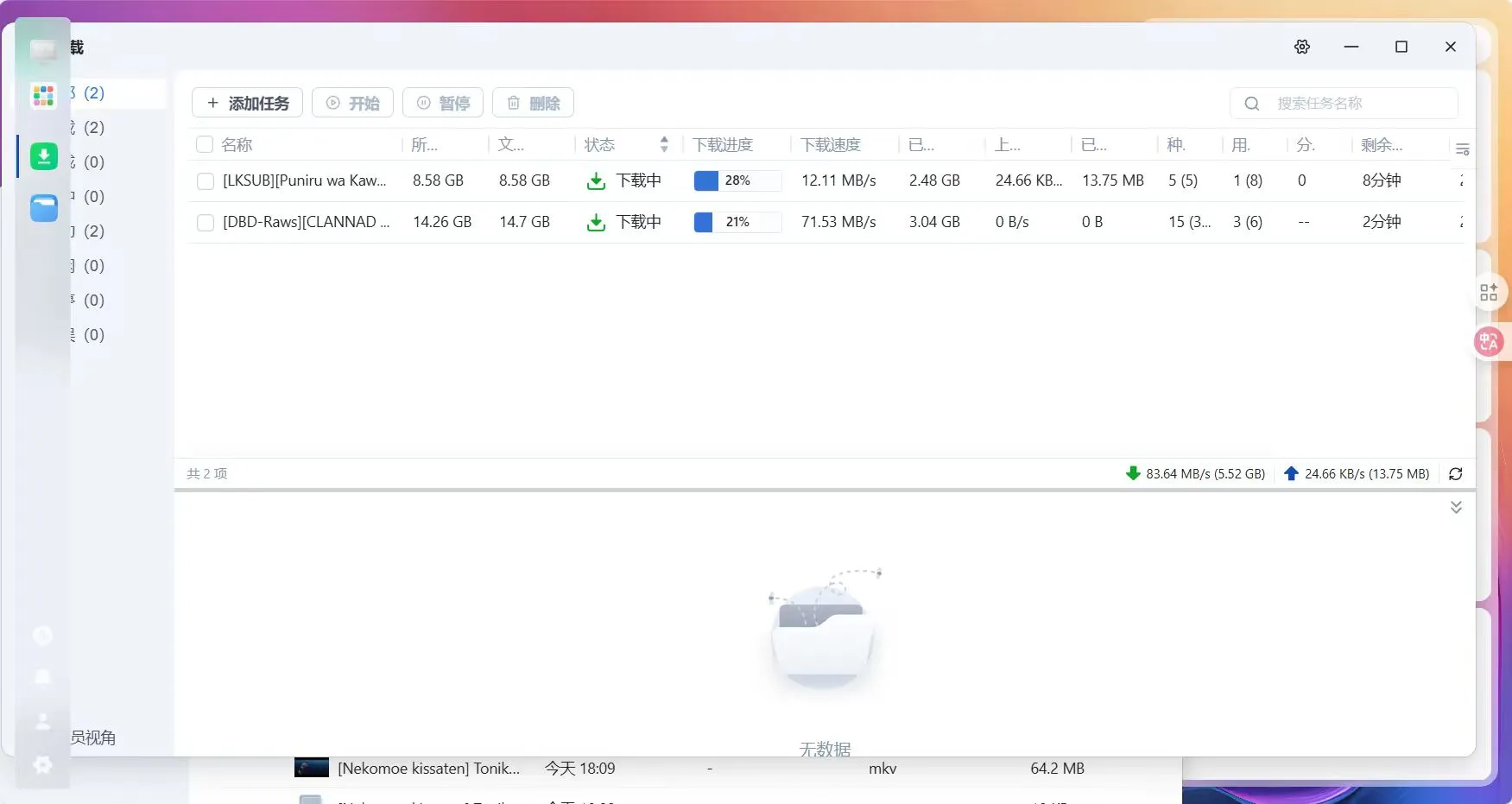Toggle the select-all checkbox in header
1512x804 pixels.
[205, 144]
